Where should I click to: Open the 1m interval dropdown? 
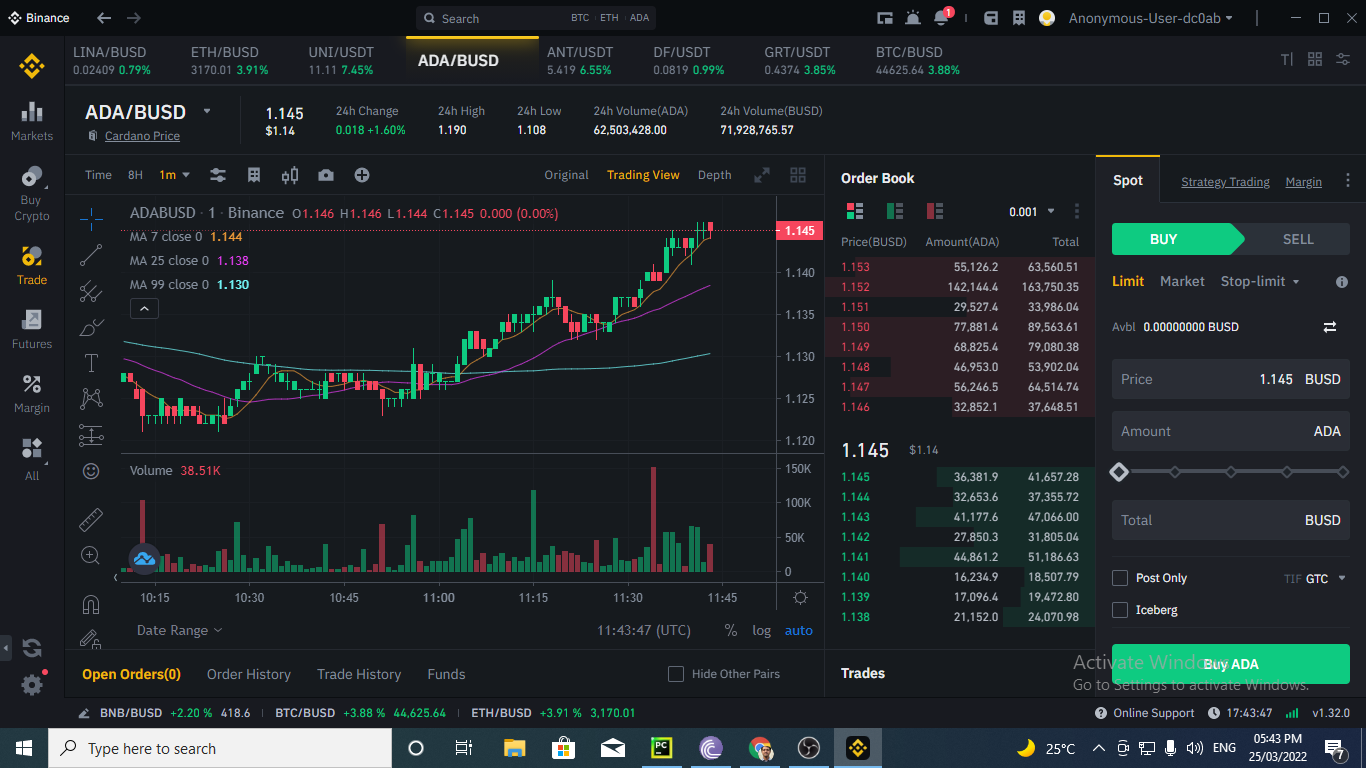tap(174, 175)
